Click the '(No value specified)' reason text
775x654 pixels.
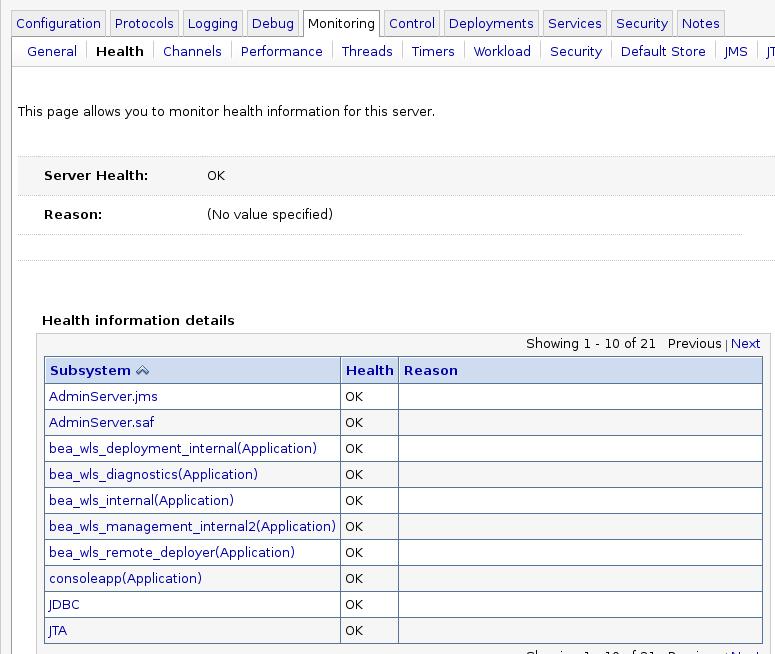[270, 215]
